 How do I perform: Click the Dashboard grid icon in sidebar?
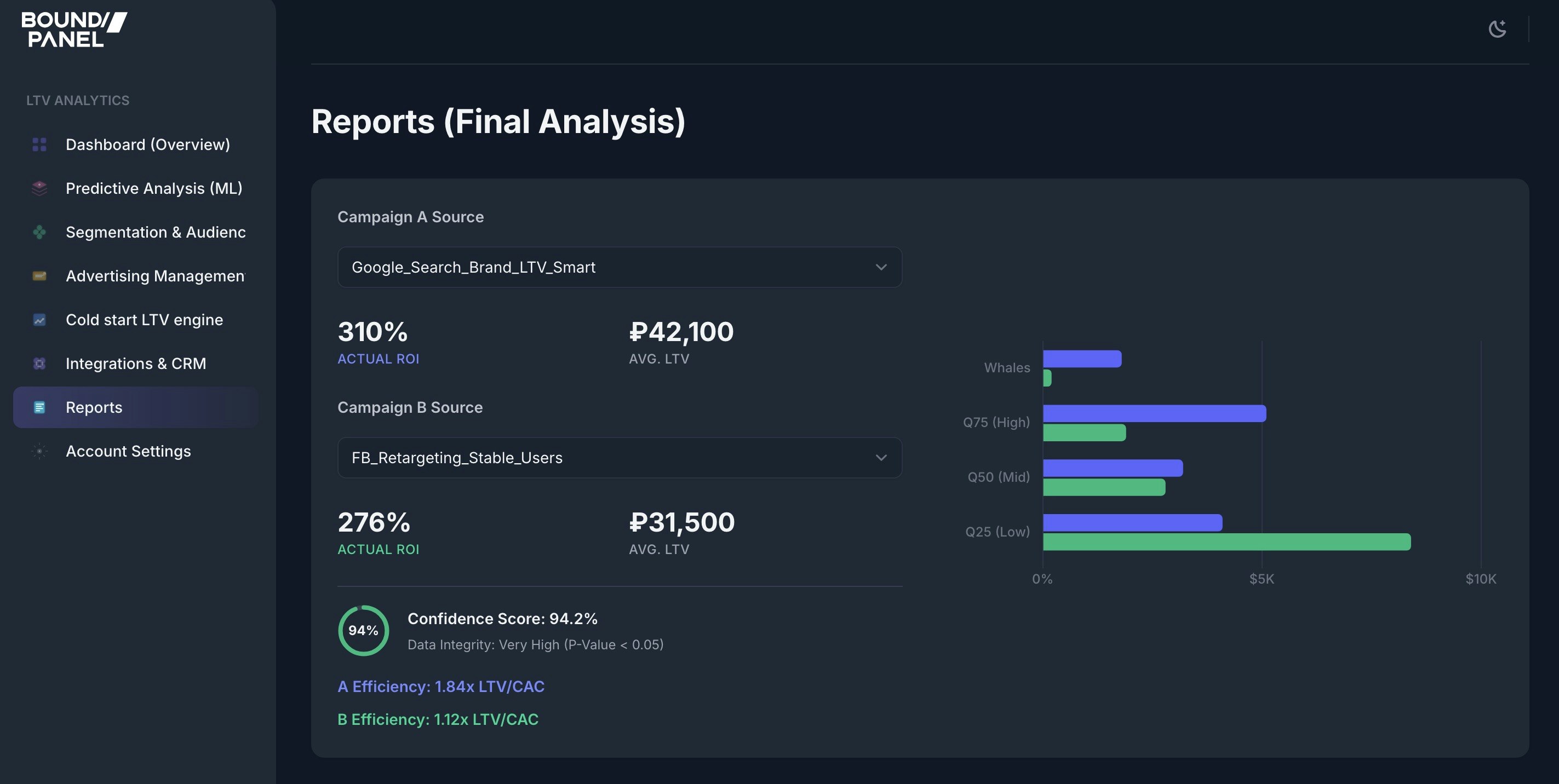pos(39,145)
